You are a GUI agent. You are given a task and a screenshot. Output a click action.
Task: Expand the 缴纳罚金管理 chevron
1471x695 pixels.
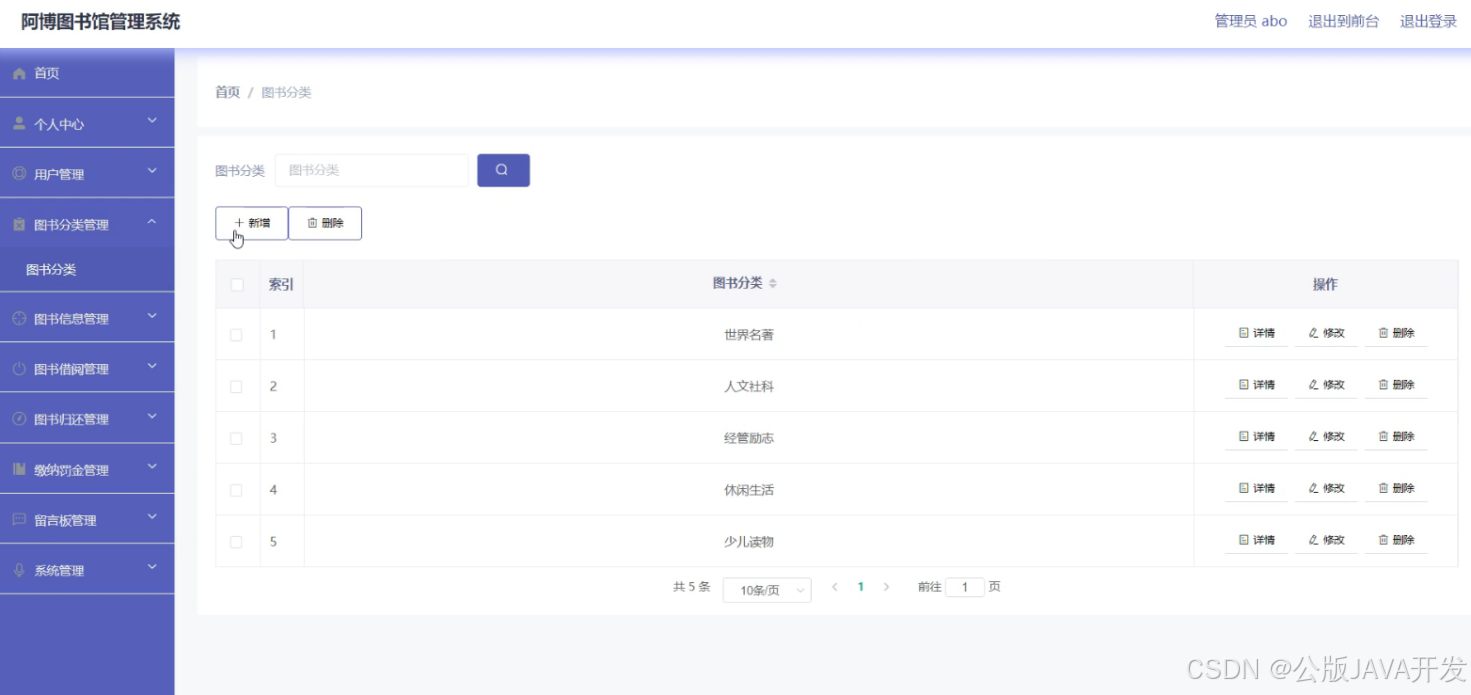coord(152,467)
